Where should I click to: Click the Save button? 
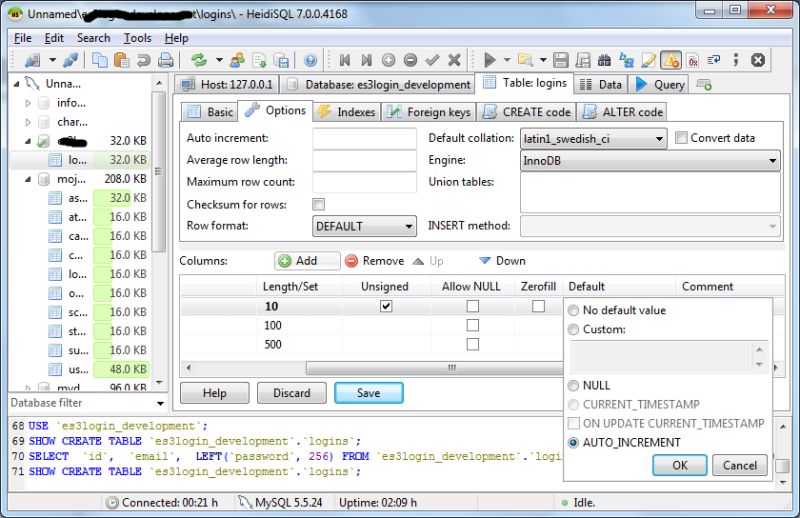coord(369,393)
